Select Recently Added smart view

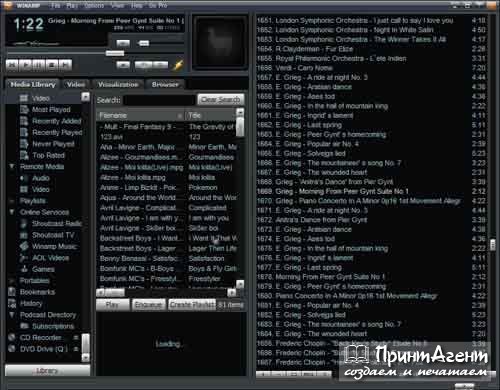point(56,121)
